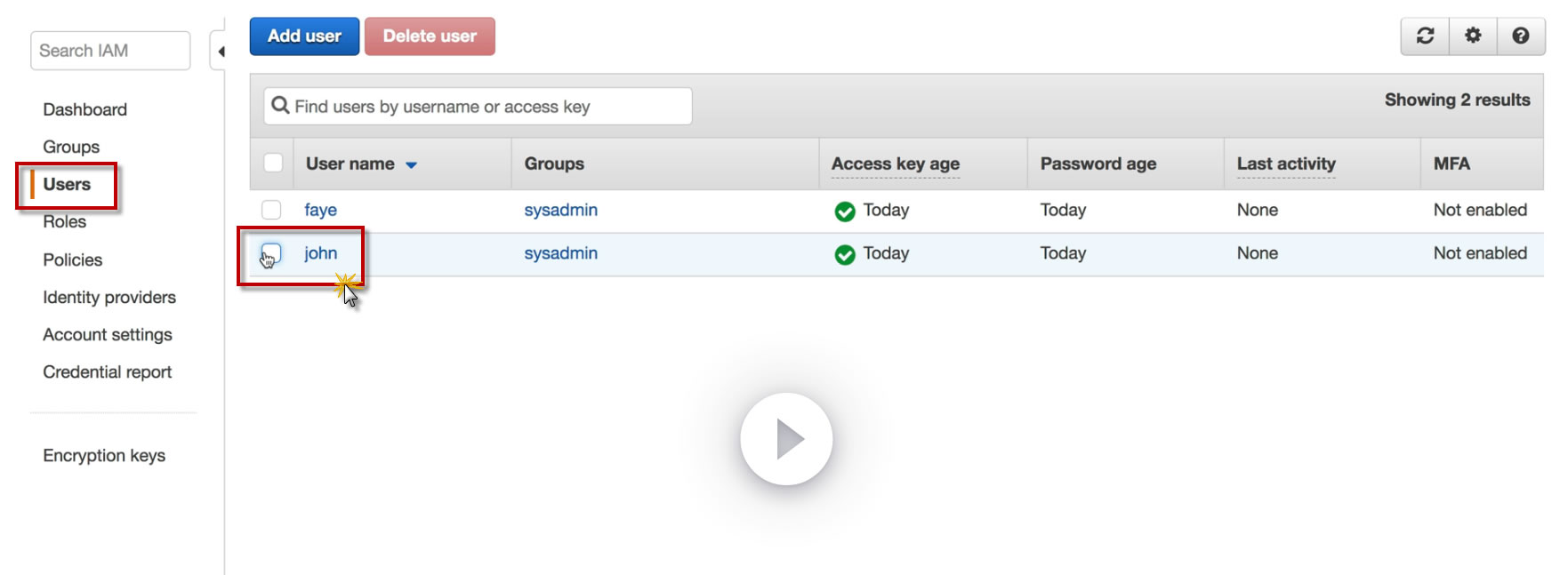Screen dimensions: 1568x575
Task: Click green check icon in john's row
Action: click(x=845, y=254)
